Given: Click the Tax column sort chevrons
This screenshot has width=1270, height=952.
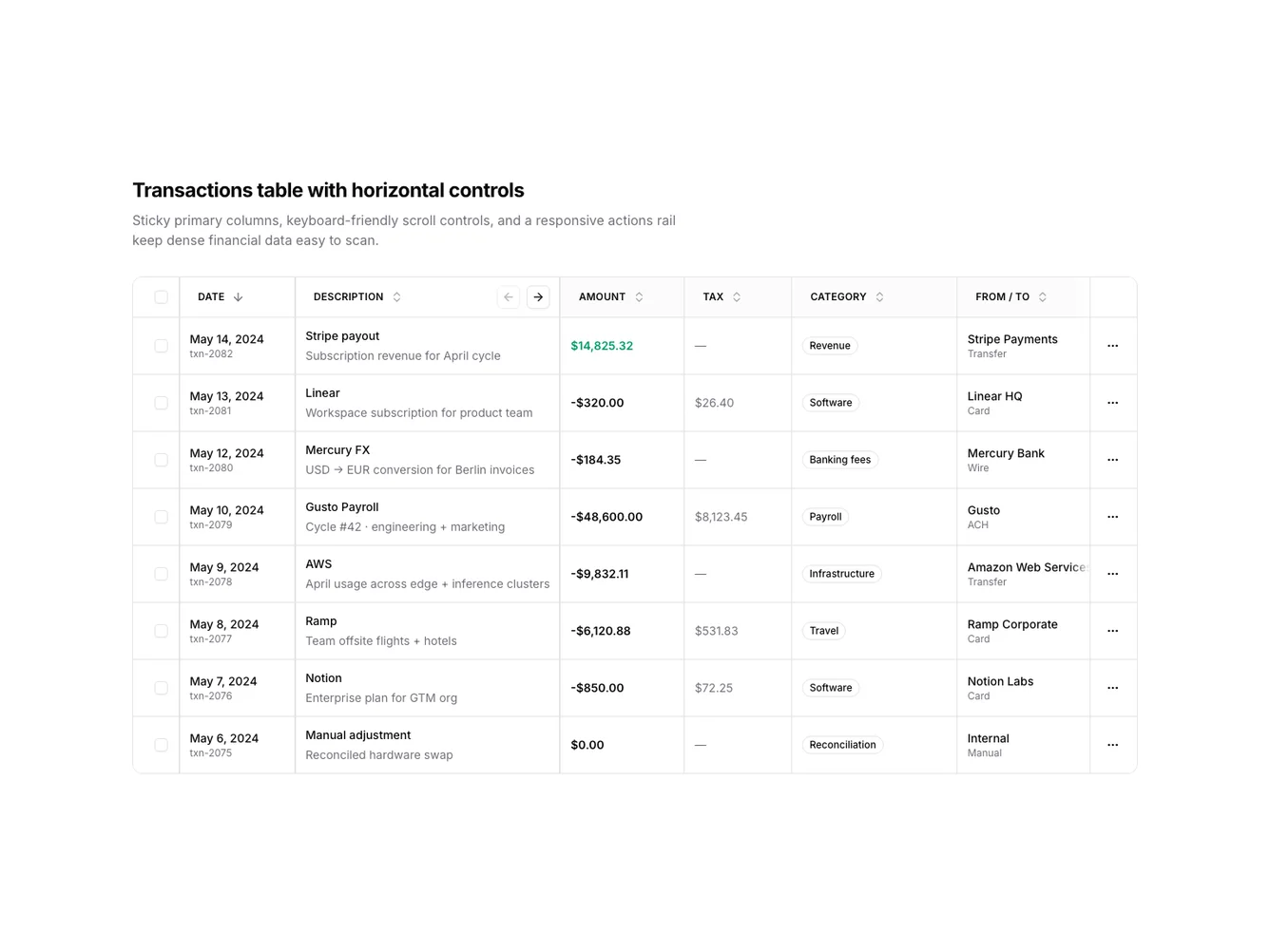Looking at the screenshot, I should [737, 296].
